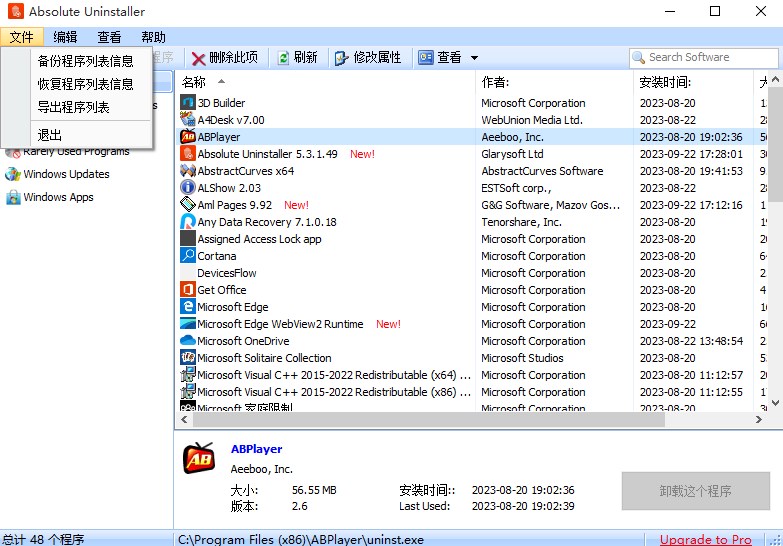
Task: Select export program list menu entry
Action: pos(73,107)
